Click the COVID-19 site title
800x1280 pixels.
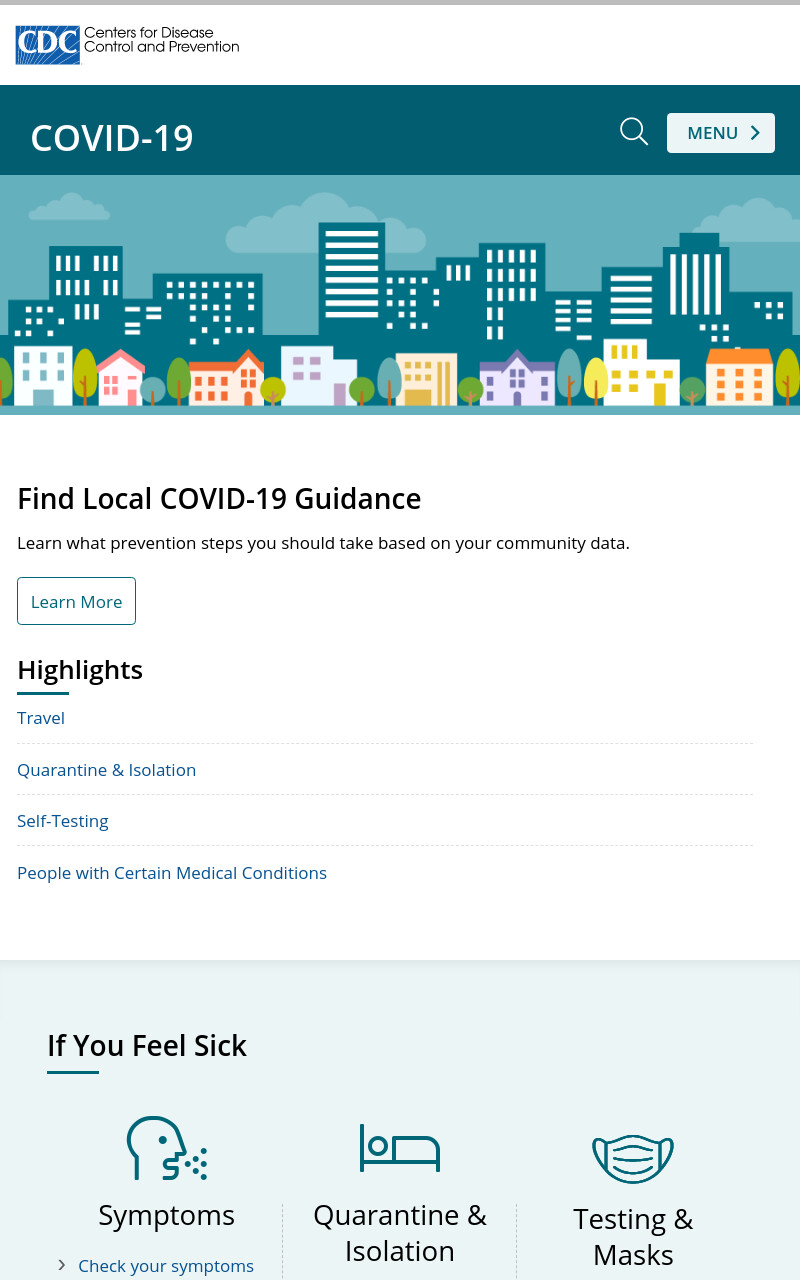pos(112,138)
